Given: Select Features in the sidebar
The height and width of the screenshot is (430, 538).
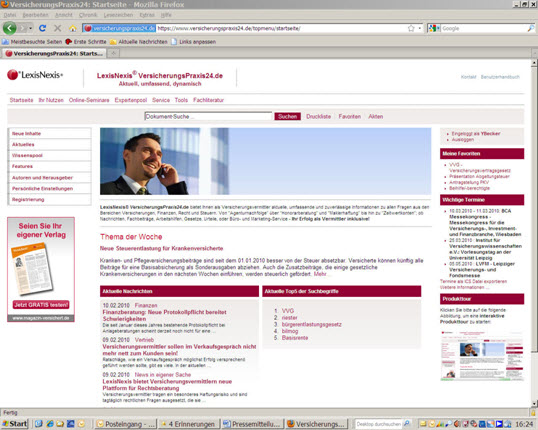Looking at the screenshot, I should pos(50,166).
